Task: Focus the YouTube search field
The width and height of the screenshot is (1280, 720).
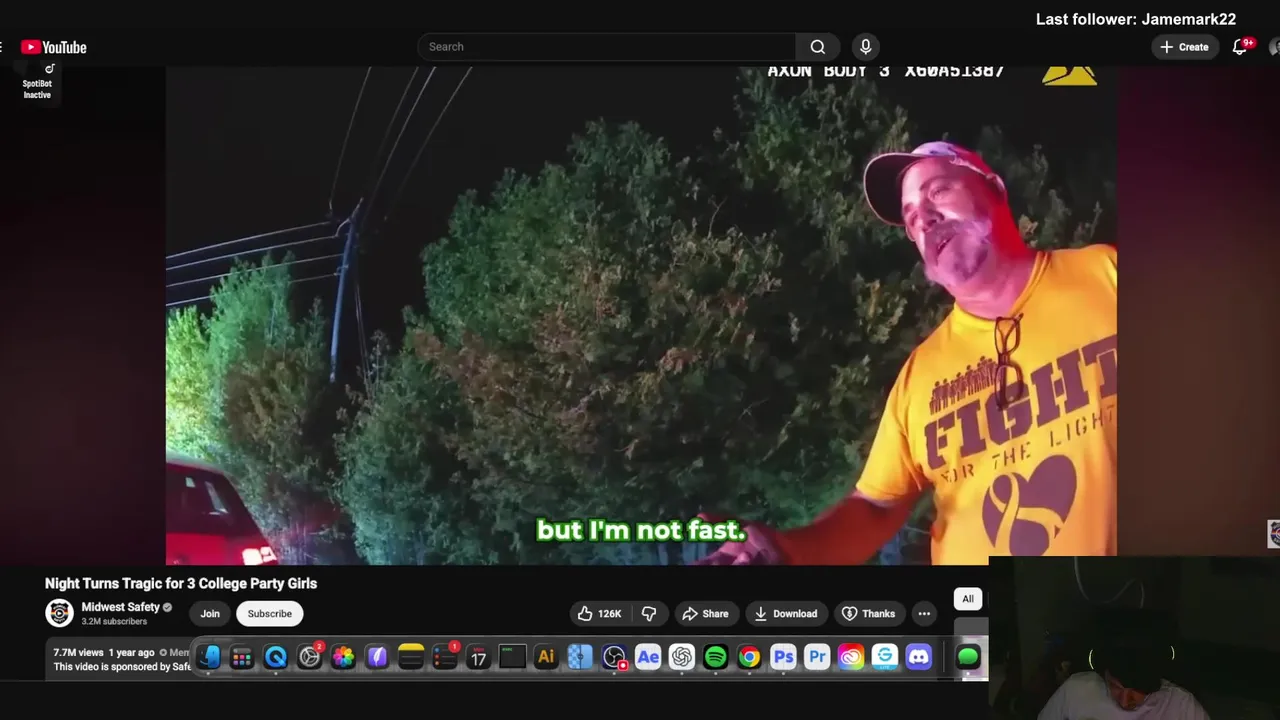Action: point(607,47)
